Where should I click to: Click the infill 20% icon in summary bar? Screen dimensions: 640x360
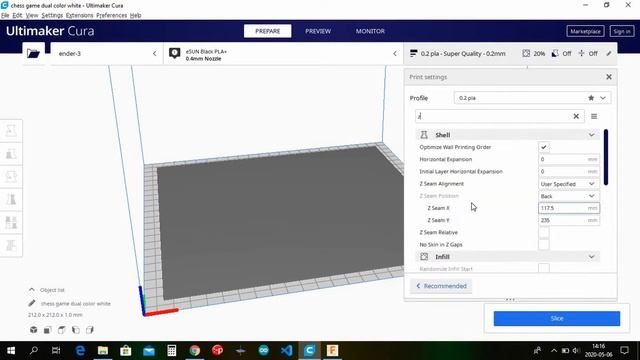point(526,53)
